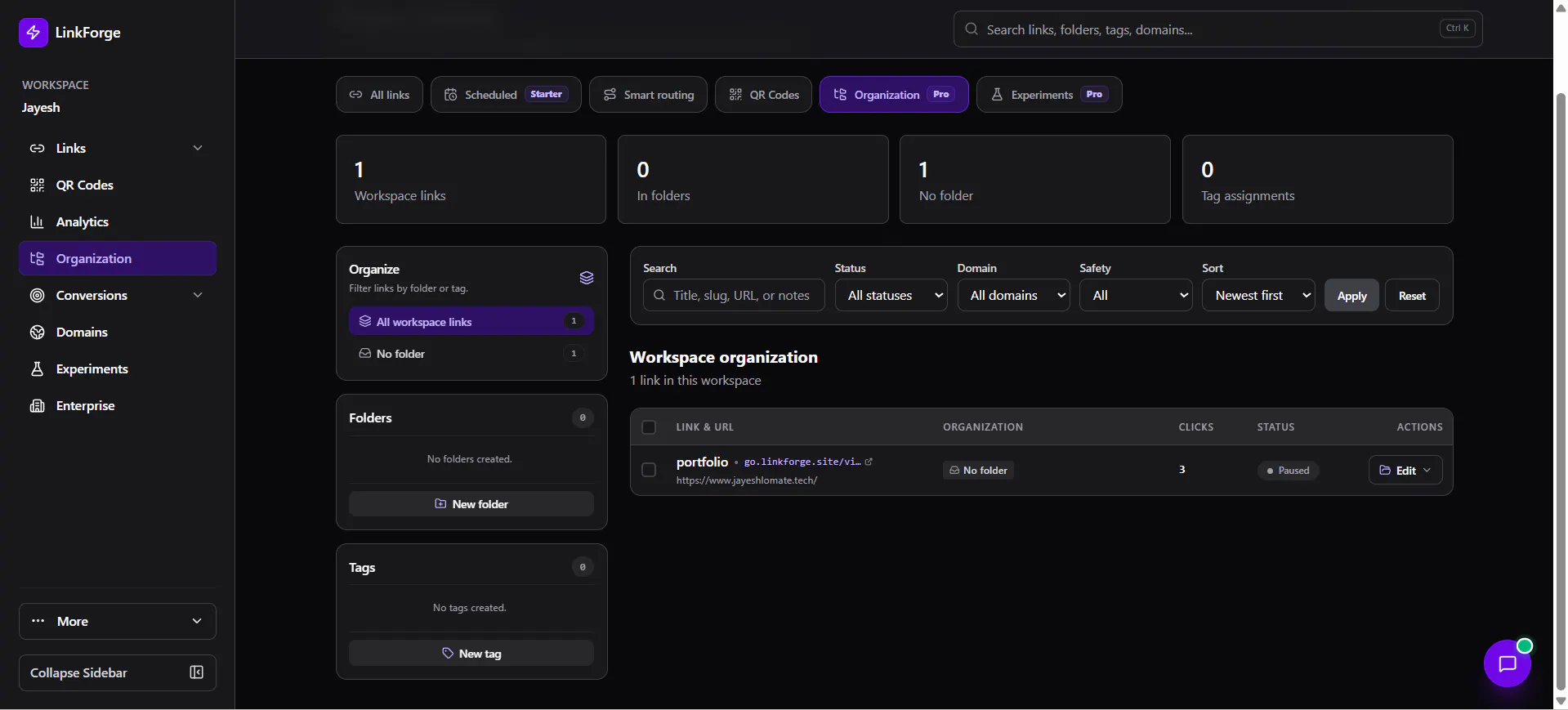Click the Workspace organization heading

click(724, 357)
